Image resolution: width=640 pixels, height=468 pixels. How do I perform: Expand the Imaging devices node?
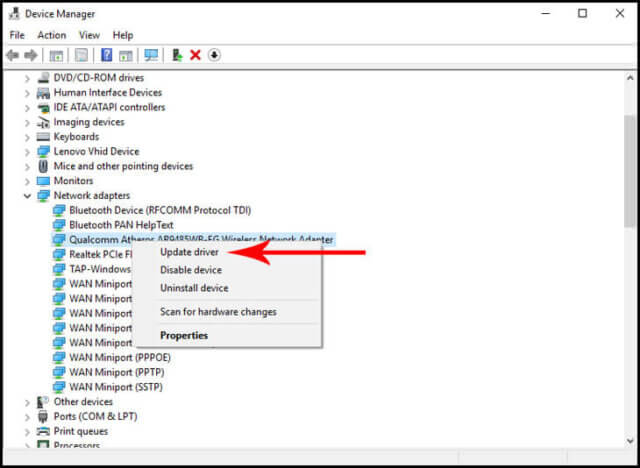pyautogui.click(x=27, y=122)
